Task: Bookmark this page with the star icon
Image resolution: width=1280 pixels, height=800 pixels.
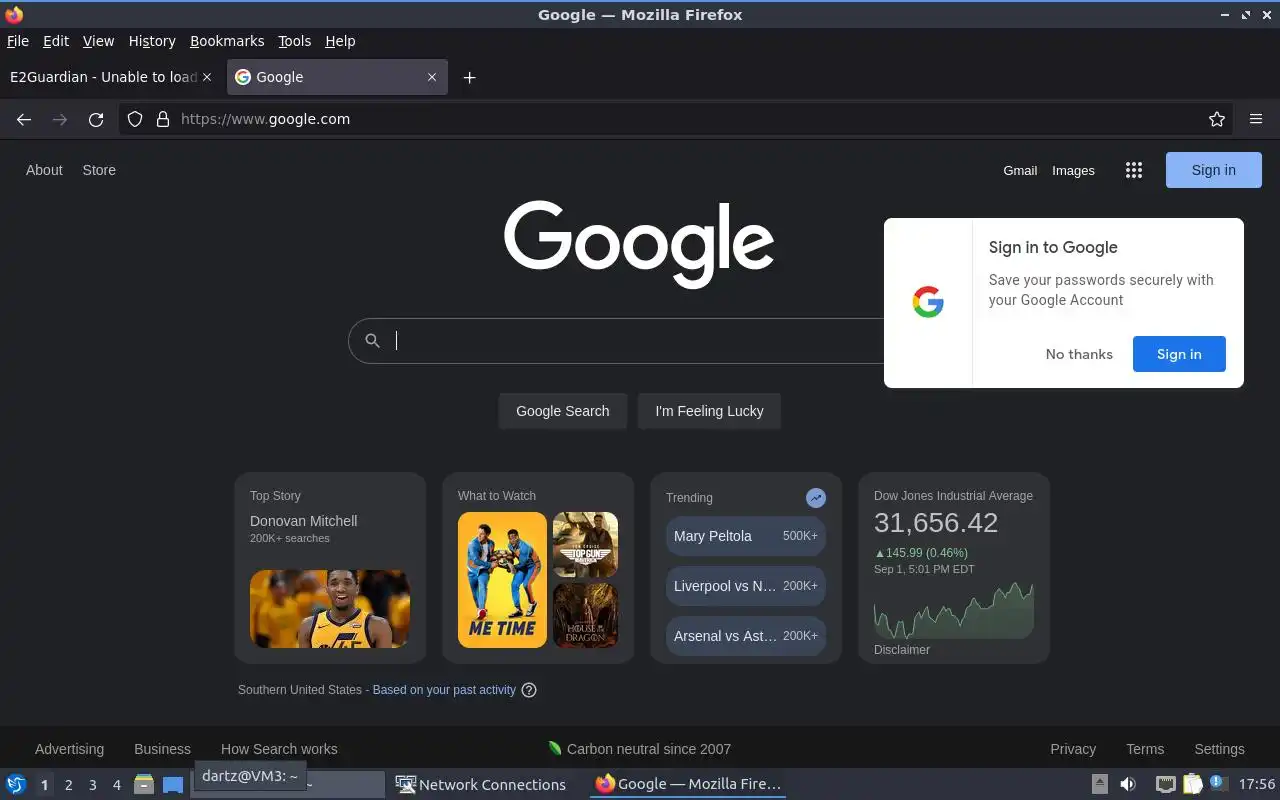Action: [1217, 119]
